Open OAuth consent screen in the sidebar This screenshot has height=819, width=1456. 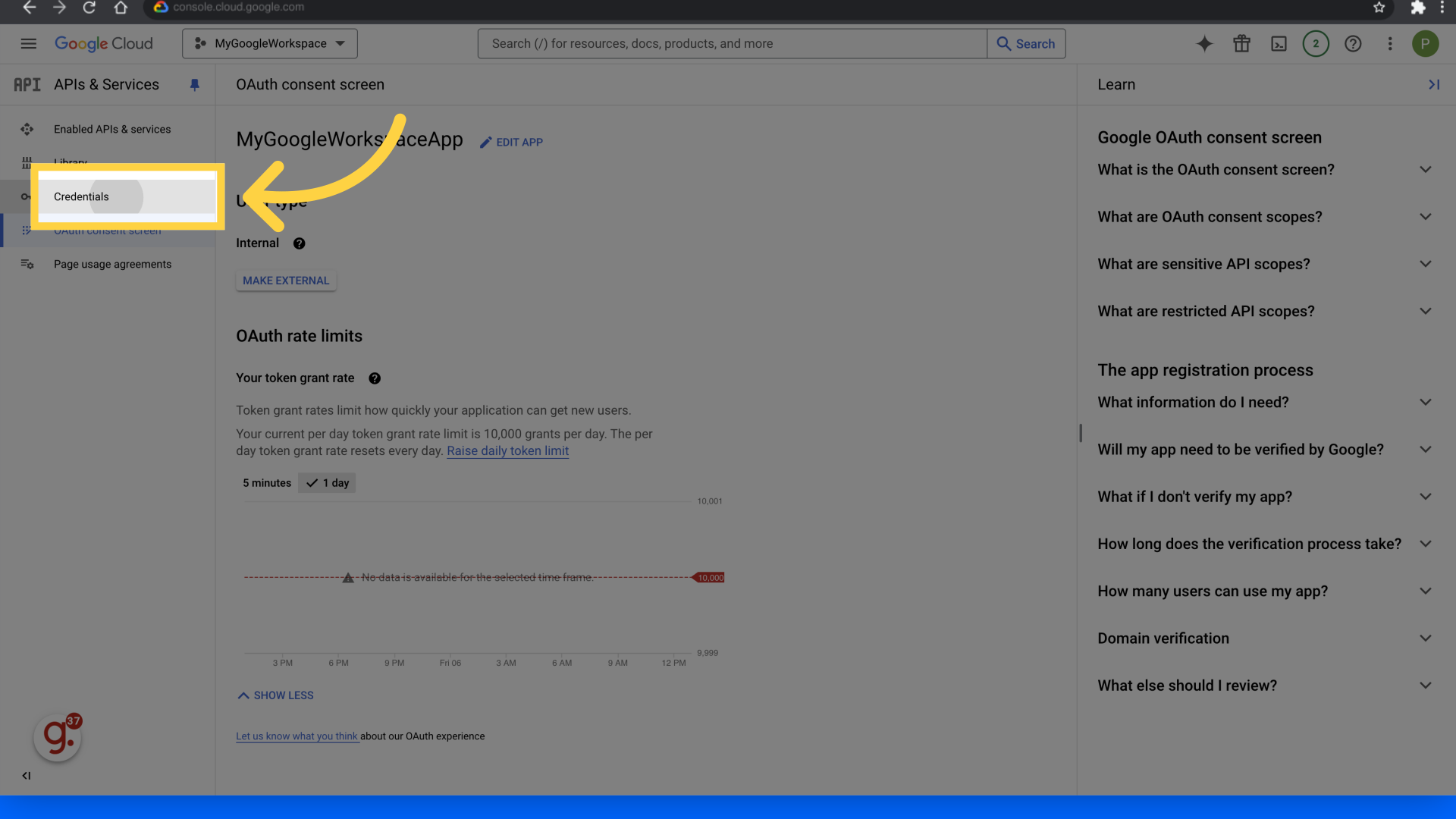(107, 231)
